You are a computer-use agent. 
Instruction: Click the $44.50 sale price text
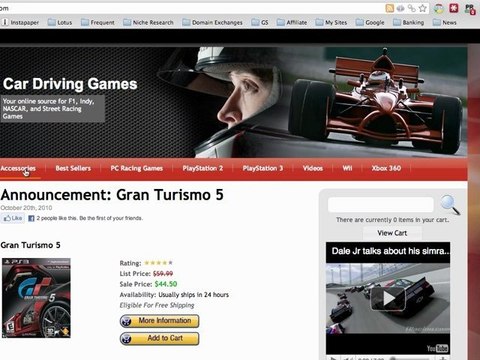point(166,284)
